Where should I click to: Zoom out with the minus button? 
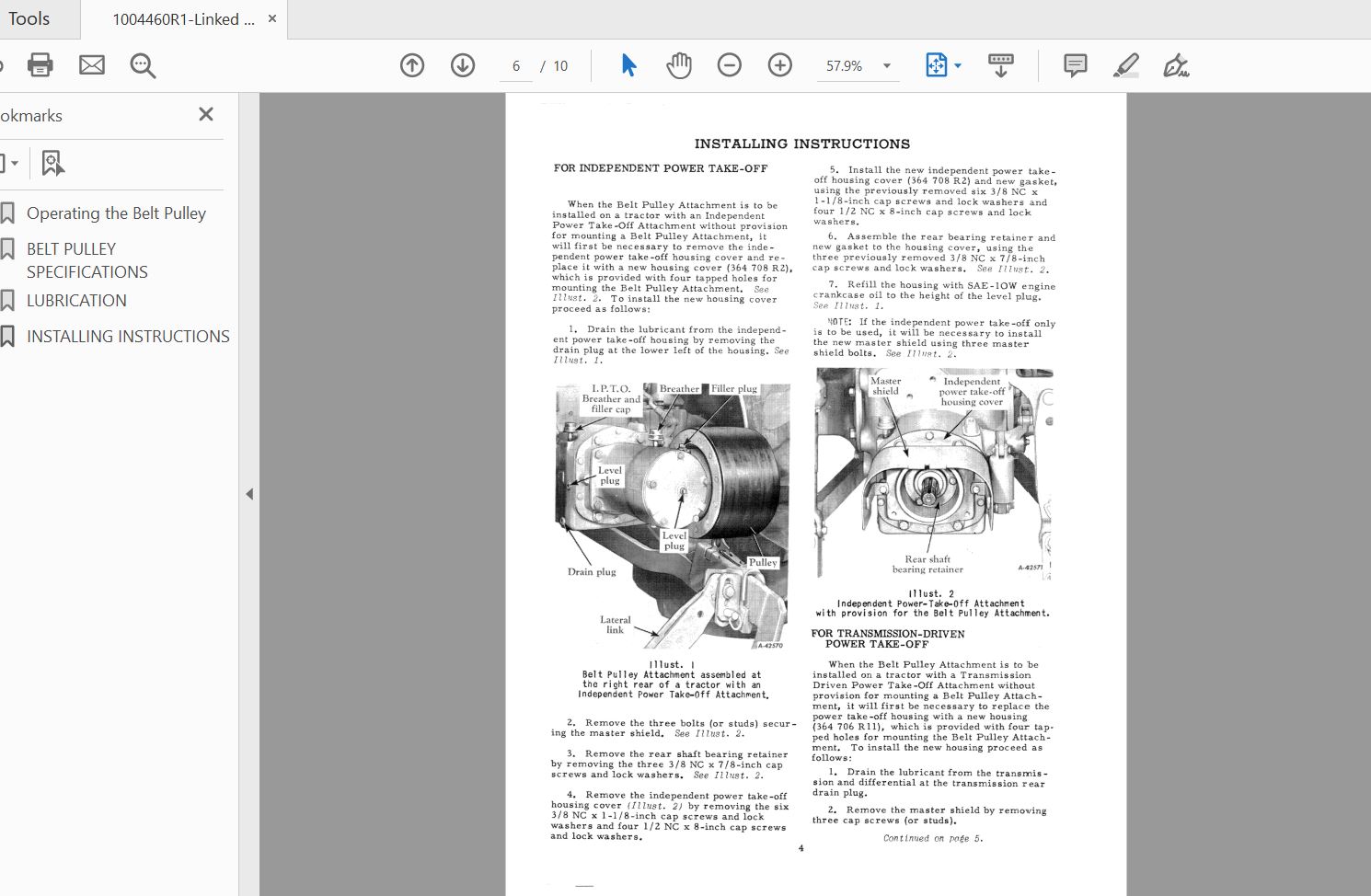[x=730, y=65]
